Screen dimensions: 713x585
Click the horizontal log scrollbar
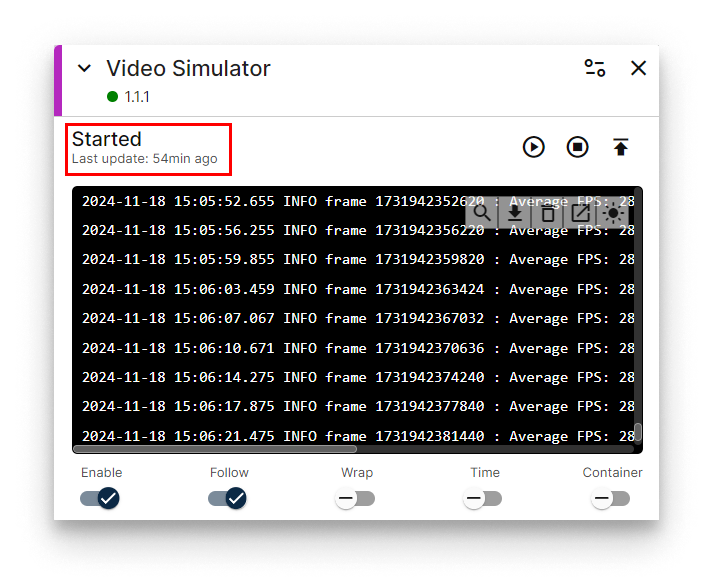pos(215,449)
